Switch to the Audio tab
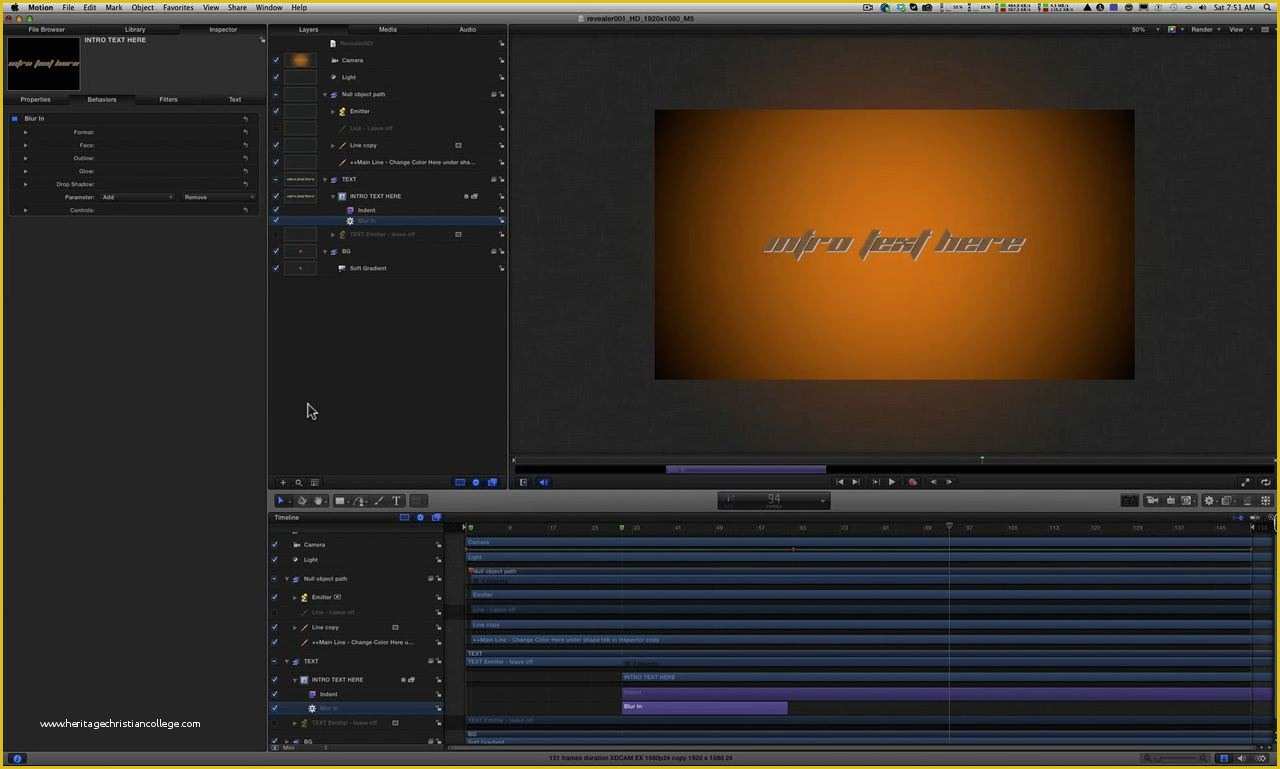Viewport: 1280px width, 769px height. pos(467,29)
